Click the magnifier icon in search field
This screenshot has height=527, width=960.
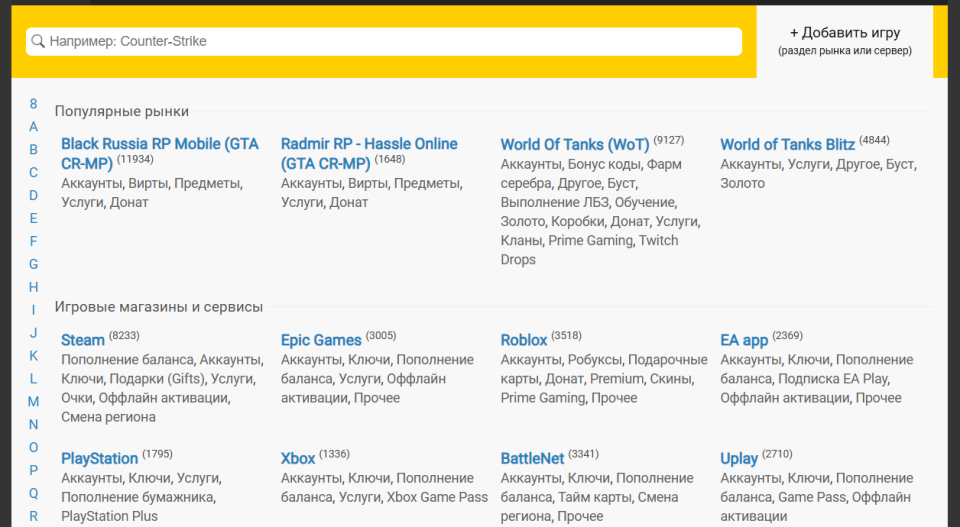pyautogui.click(x=38, y=41)
